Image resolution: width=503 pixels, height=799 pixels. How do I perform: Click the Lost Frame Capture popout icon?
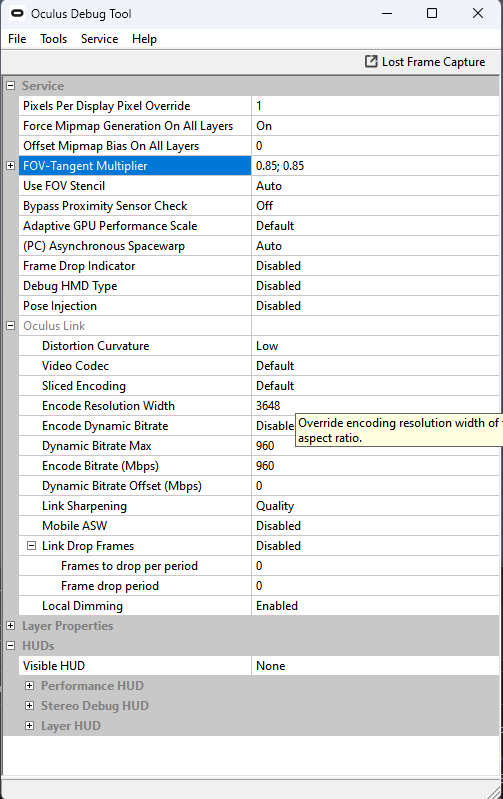click(371, 62)
